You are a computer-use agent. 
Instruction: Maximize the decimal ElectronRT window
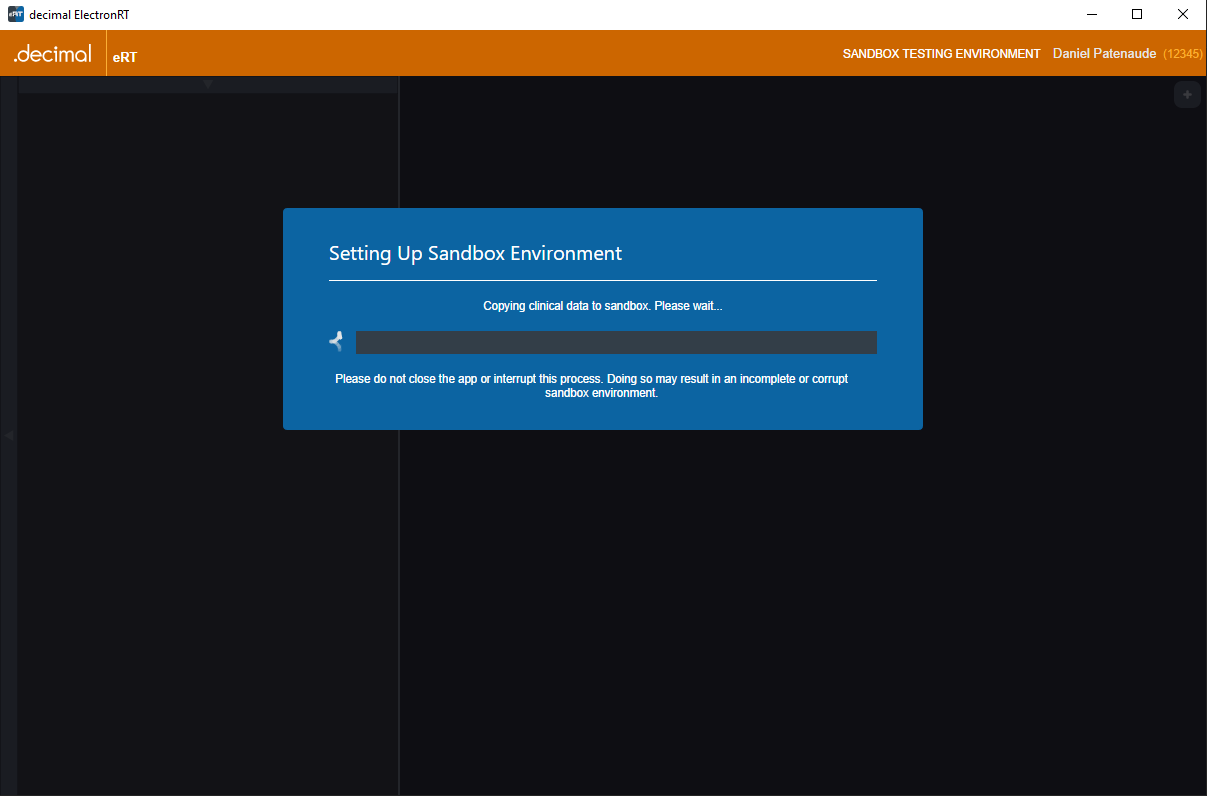[1137, 14]
